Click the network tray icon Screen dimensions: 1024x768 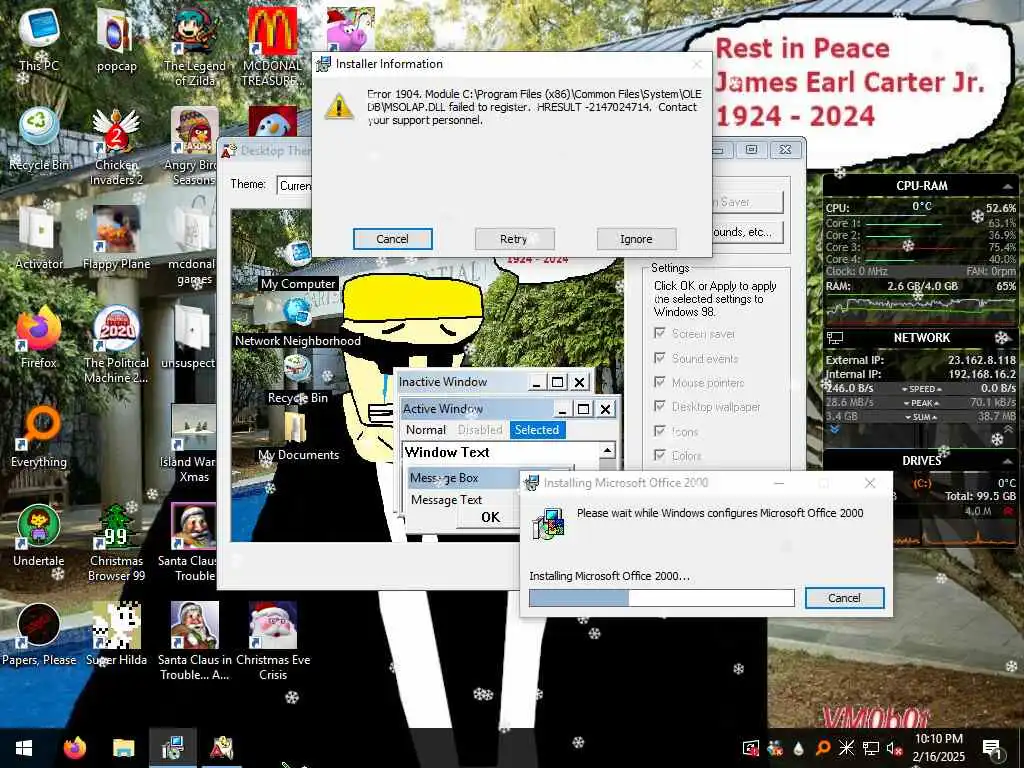click(x=871, y=748)
